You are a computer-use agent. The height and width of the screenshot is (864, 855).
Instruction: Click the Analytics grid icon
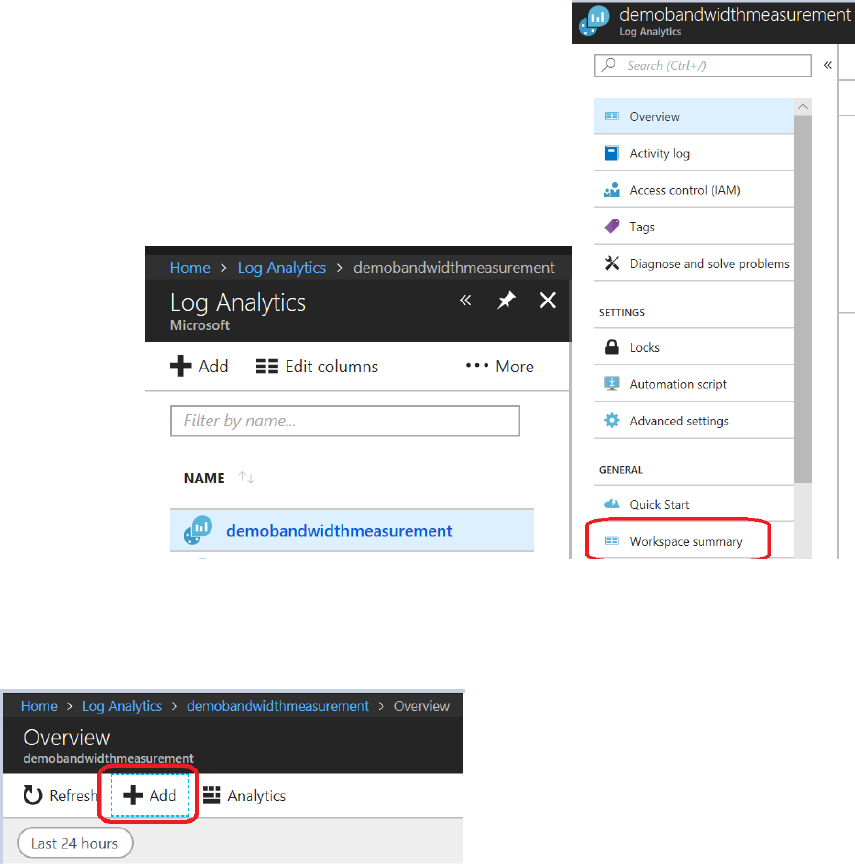coord(212,795)
